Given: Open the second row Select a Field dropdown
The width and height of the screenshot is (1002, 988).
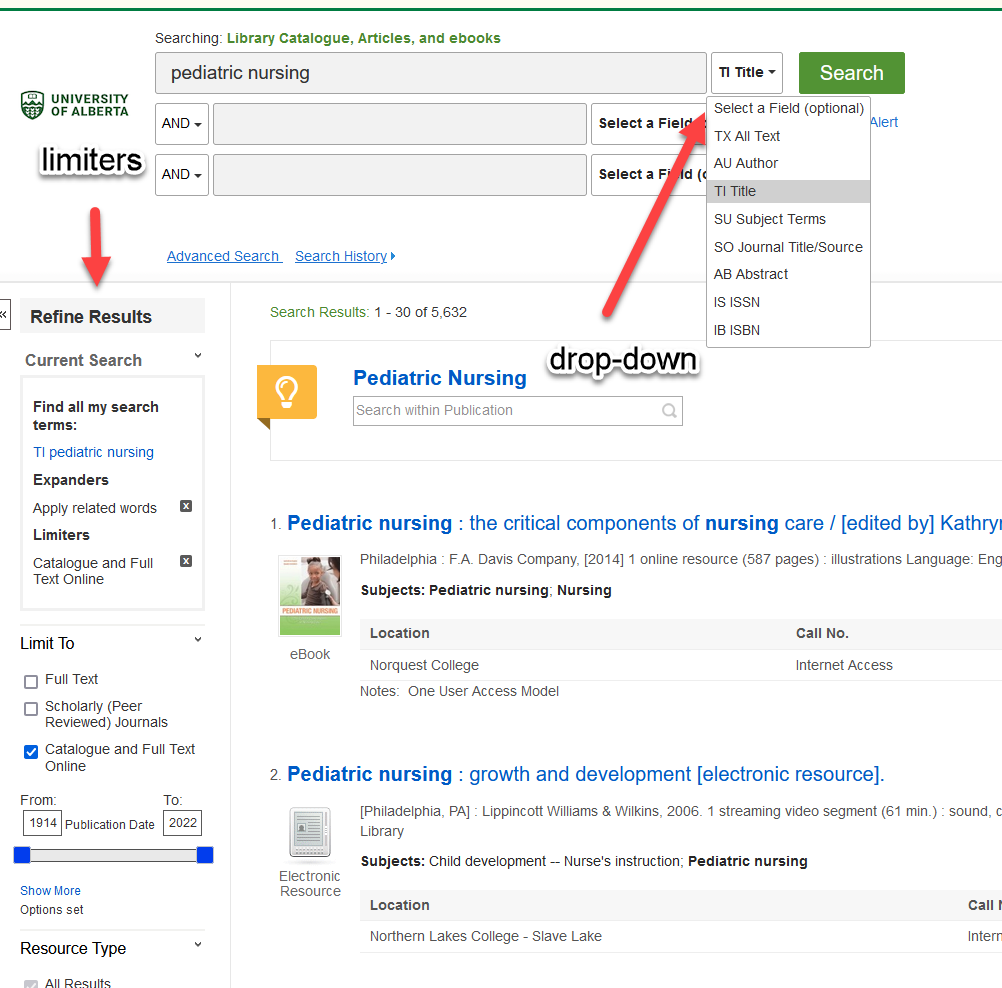Looking at the screenshot, I should [x=649, y=123].
